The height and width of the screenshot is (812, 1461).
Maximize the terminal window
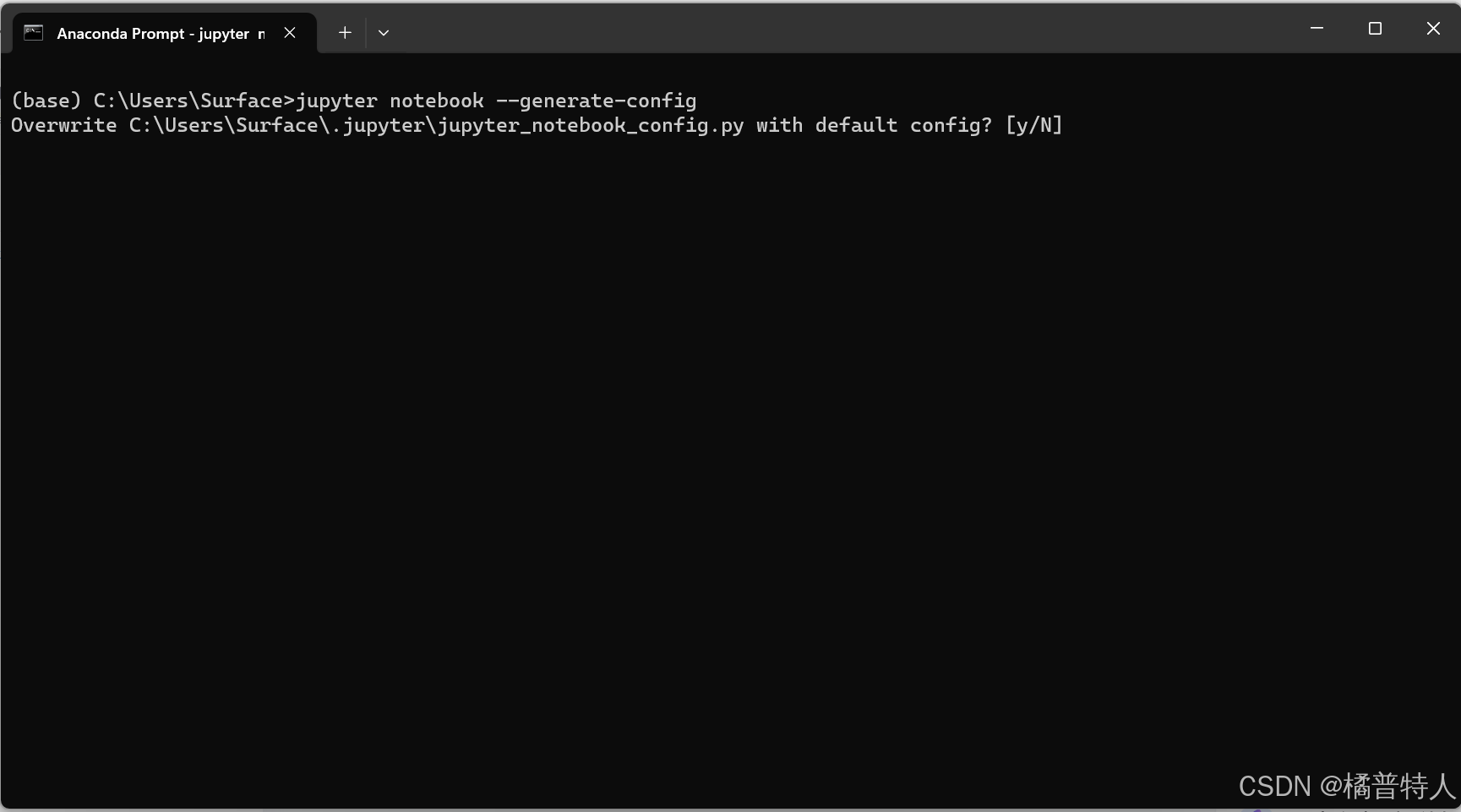click(1375, 28)
